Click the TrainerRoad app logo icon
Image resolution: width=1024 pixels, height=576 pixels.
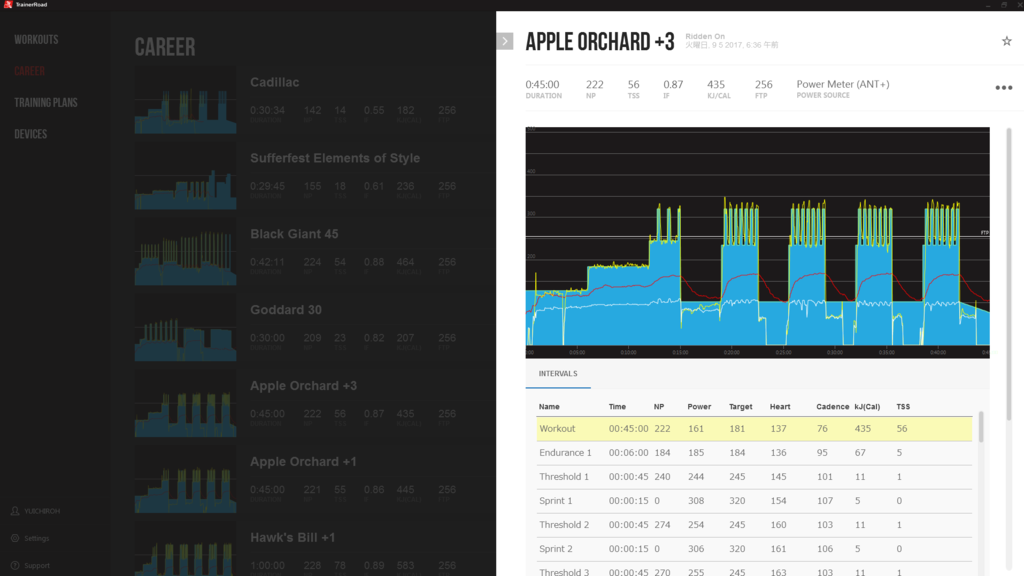[8, 5]
